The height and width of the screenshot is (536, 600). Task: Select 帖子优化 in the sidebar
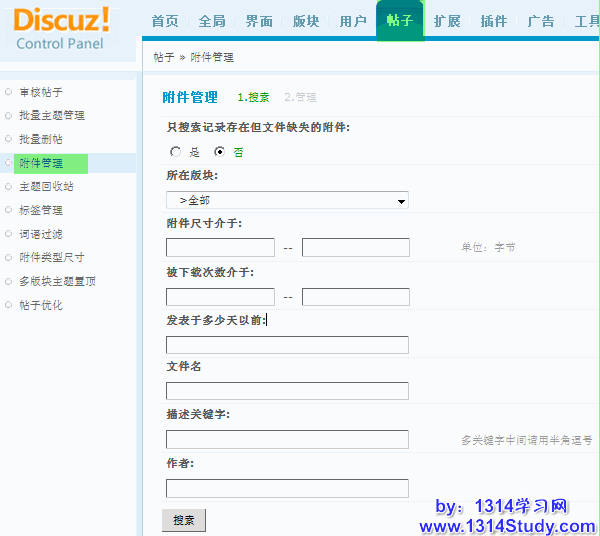tap(41, 305)
